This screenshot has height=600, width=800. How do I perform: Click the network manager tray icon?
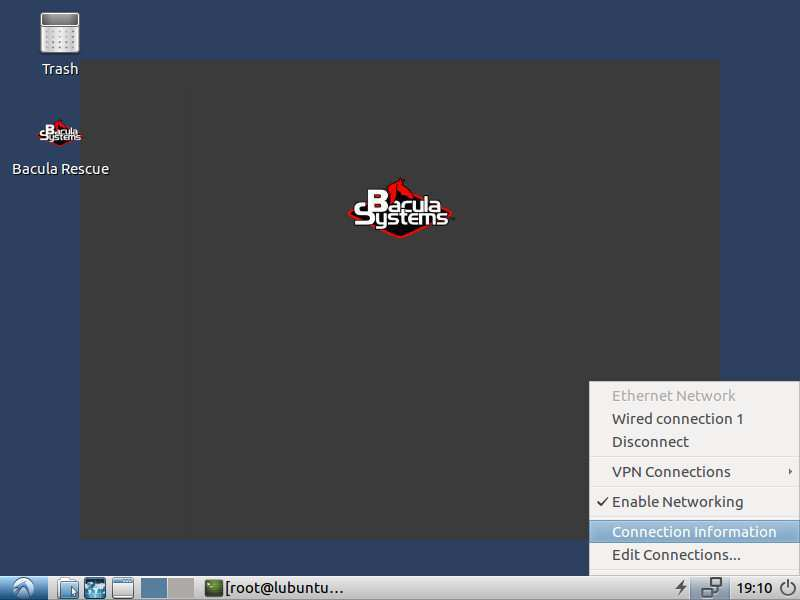click(712, 588)
